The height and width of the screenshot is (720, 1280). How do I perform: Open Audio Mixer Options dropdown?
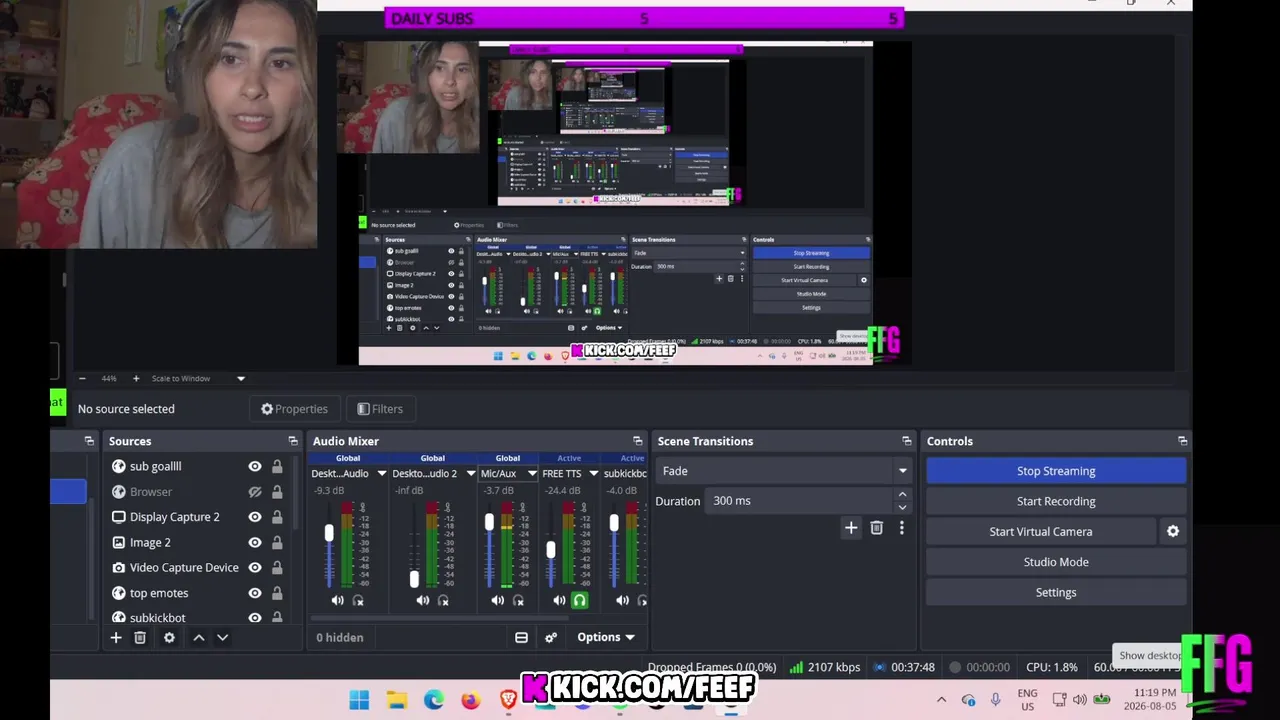(x=606, y=637)
